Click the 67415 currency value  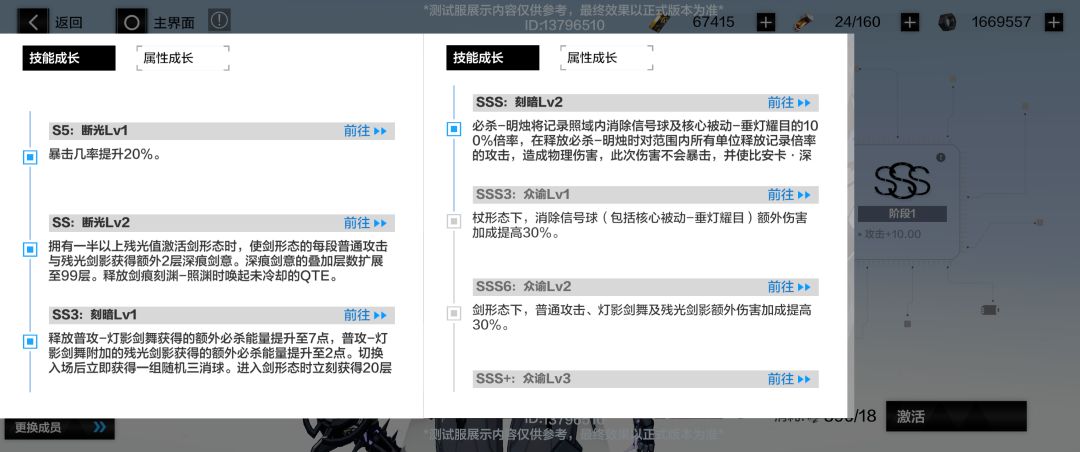[714, 22]
